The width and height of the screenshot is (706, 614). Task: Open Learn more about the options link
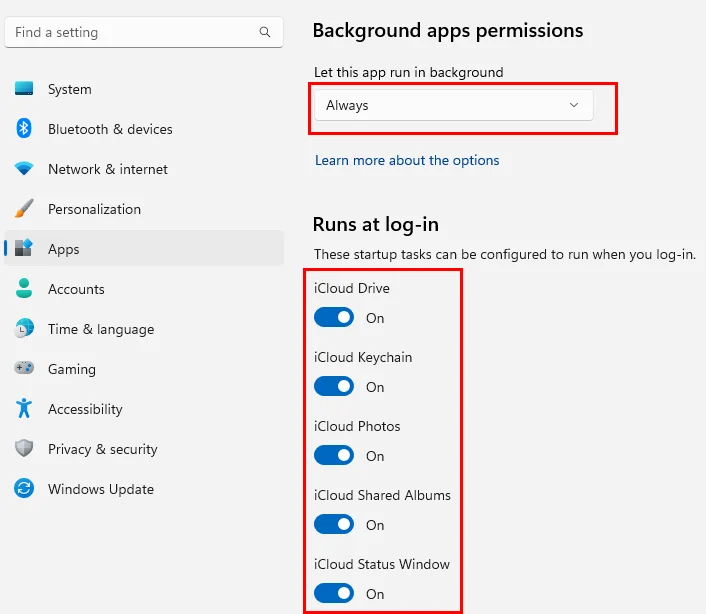point(407,160)
